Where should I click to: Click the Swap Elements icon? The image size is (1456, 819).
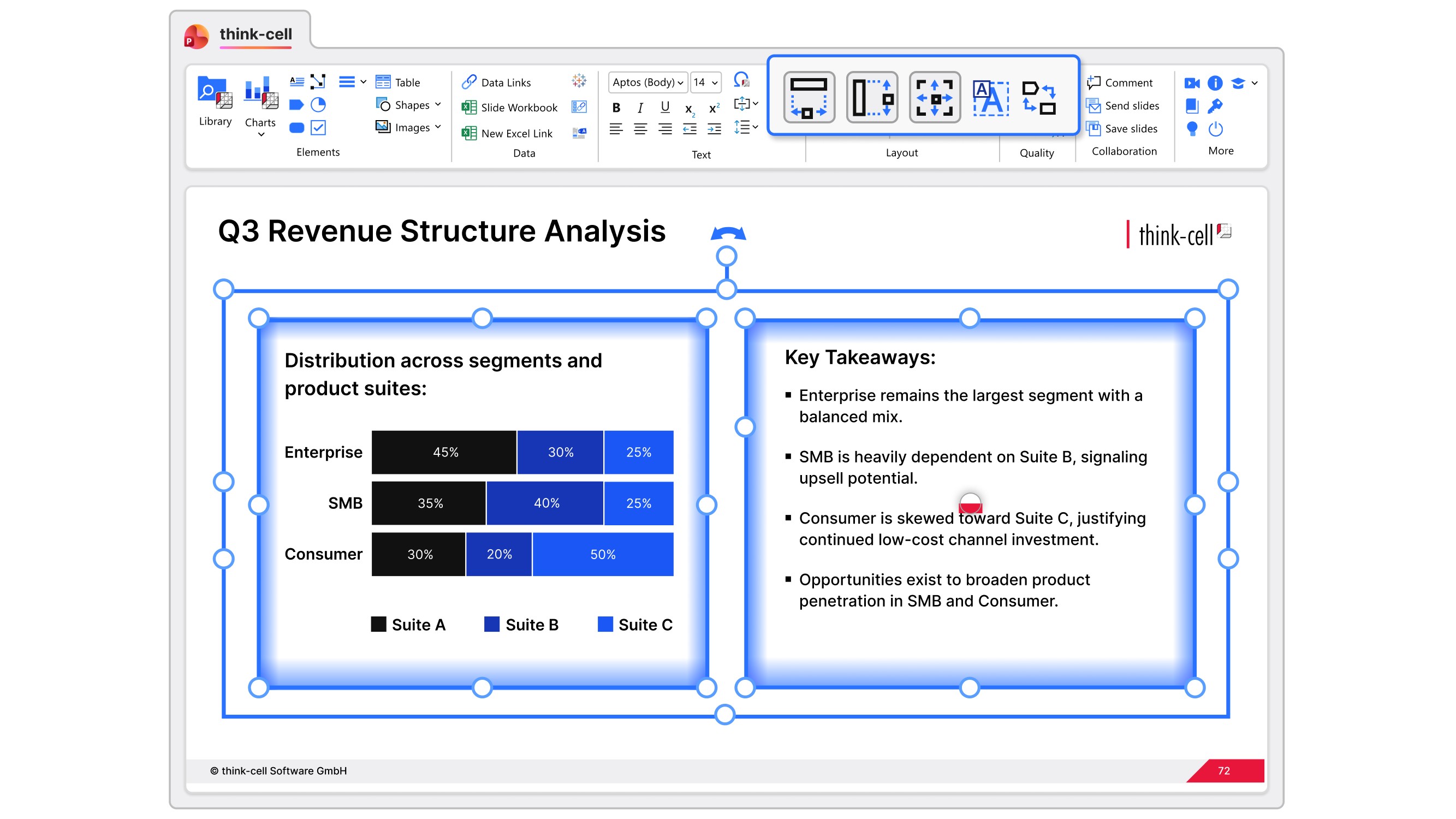[x=1039, y=97]
